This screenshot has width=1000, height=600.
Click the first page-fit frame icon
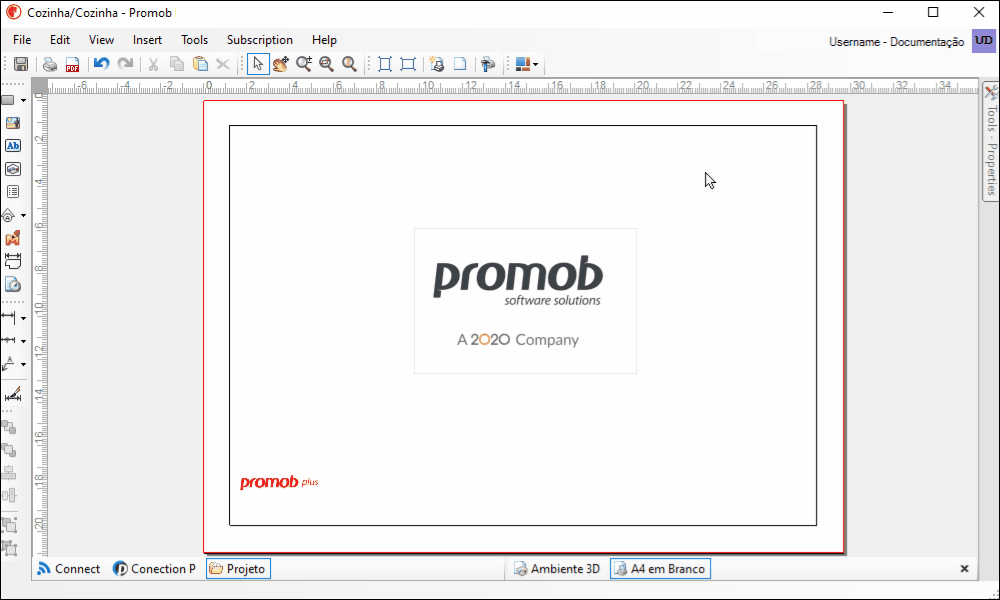(385, 64)
